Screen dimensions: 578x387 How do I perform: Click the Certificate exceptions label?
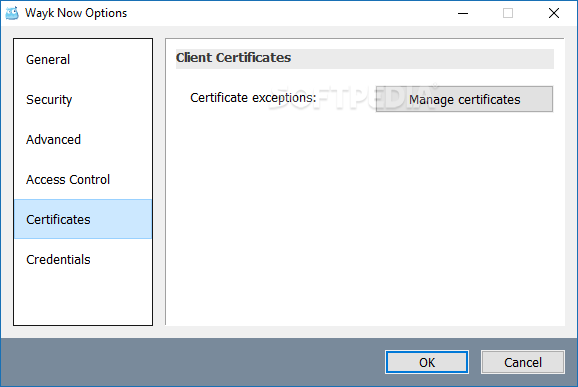click(253, 98)
